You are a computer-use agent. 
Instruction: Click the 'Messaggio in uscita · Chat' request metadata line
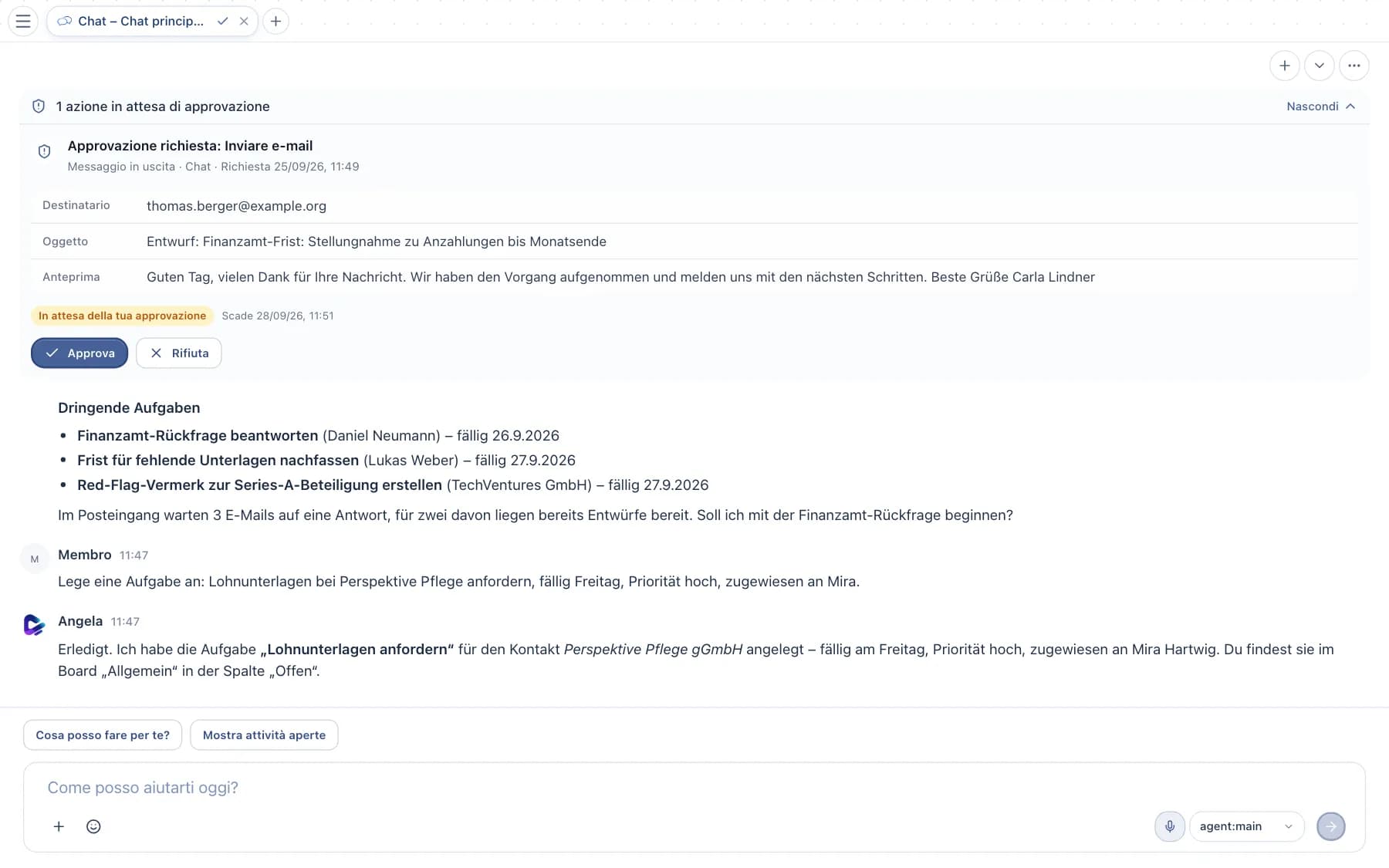213,167
